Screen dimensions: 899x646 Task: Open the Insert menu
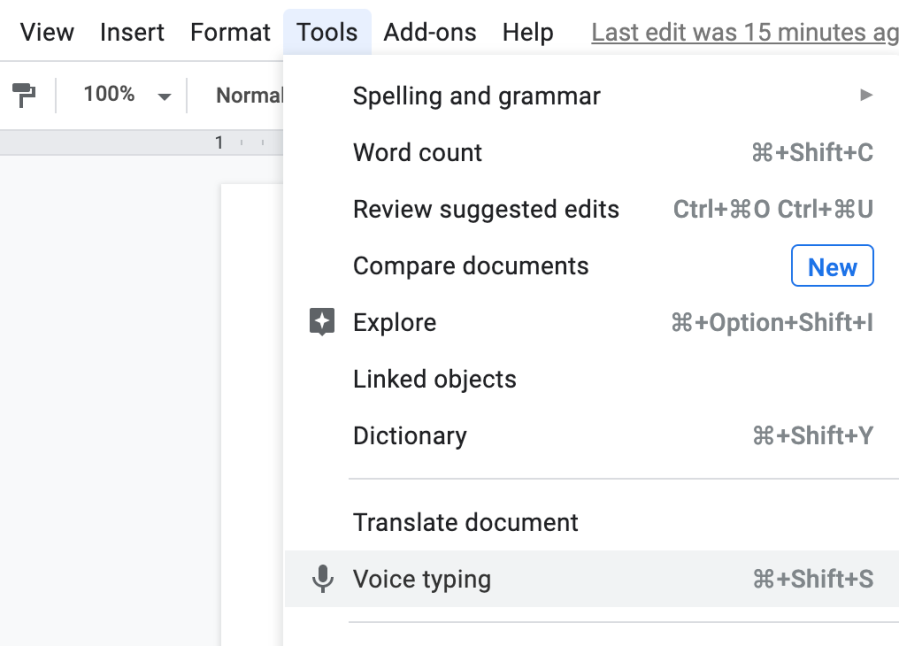[x=132, y=32]
